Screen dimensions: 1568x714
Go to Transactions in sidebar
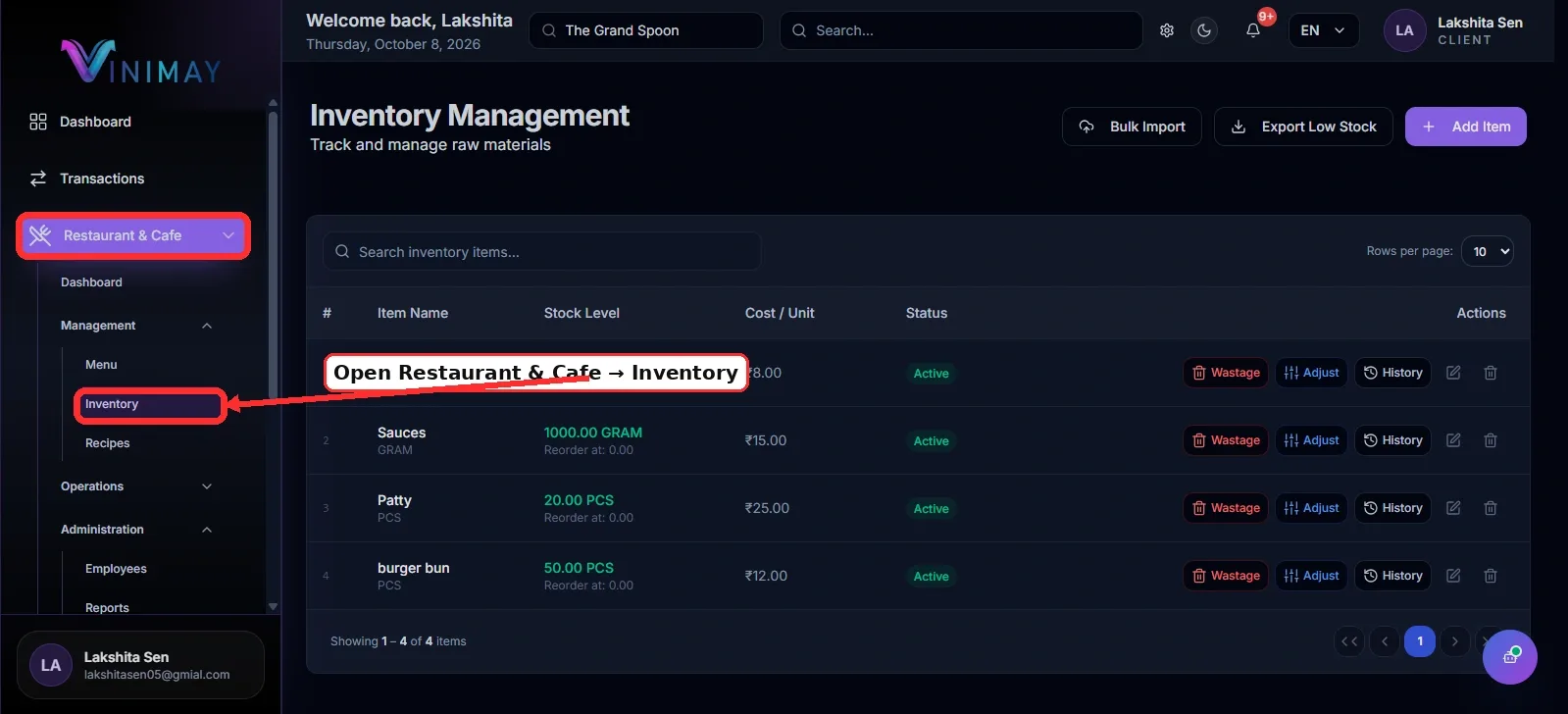102,178
